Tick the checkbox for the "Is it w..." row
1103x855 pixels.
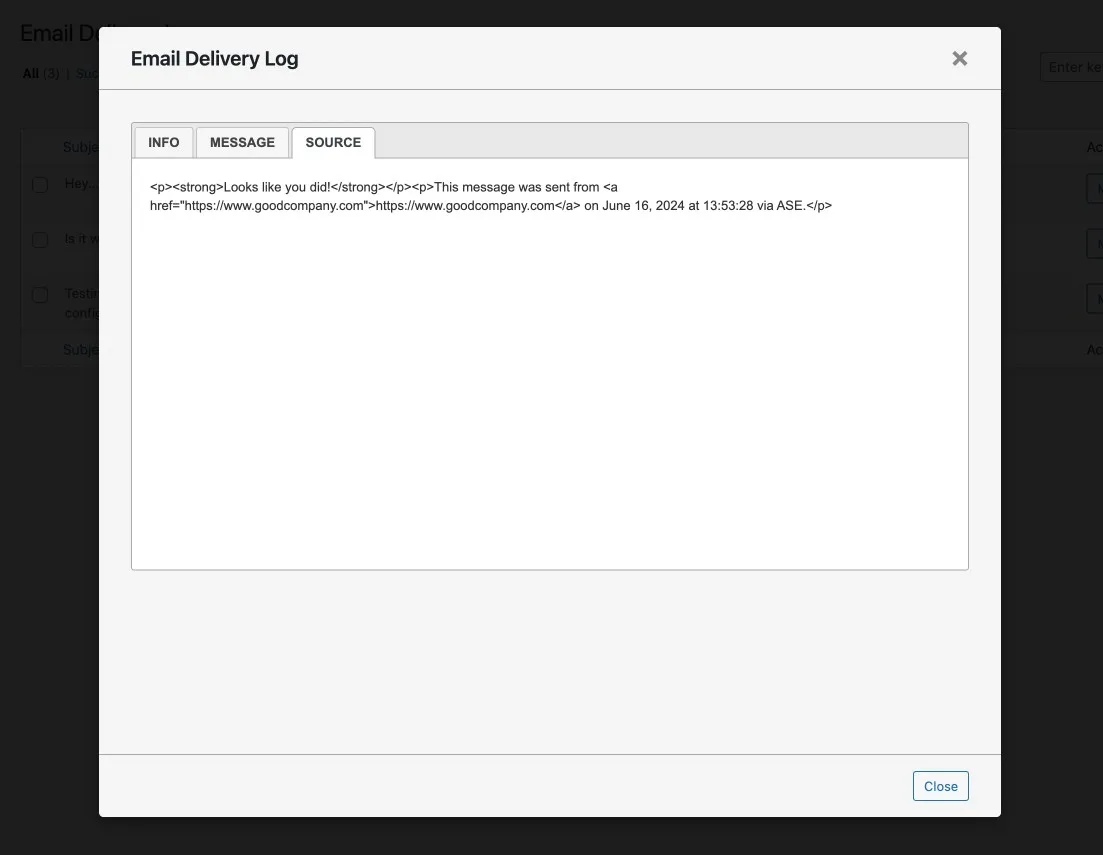(x=40, y=239)
